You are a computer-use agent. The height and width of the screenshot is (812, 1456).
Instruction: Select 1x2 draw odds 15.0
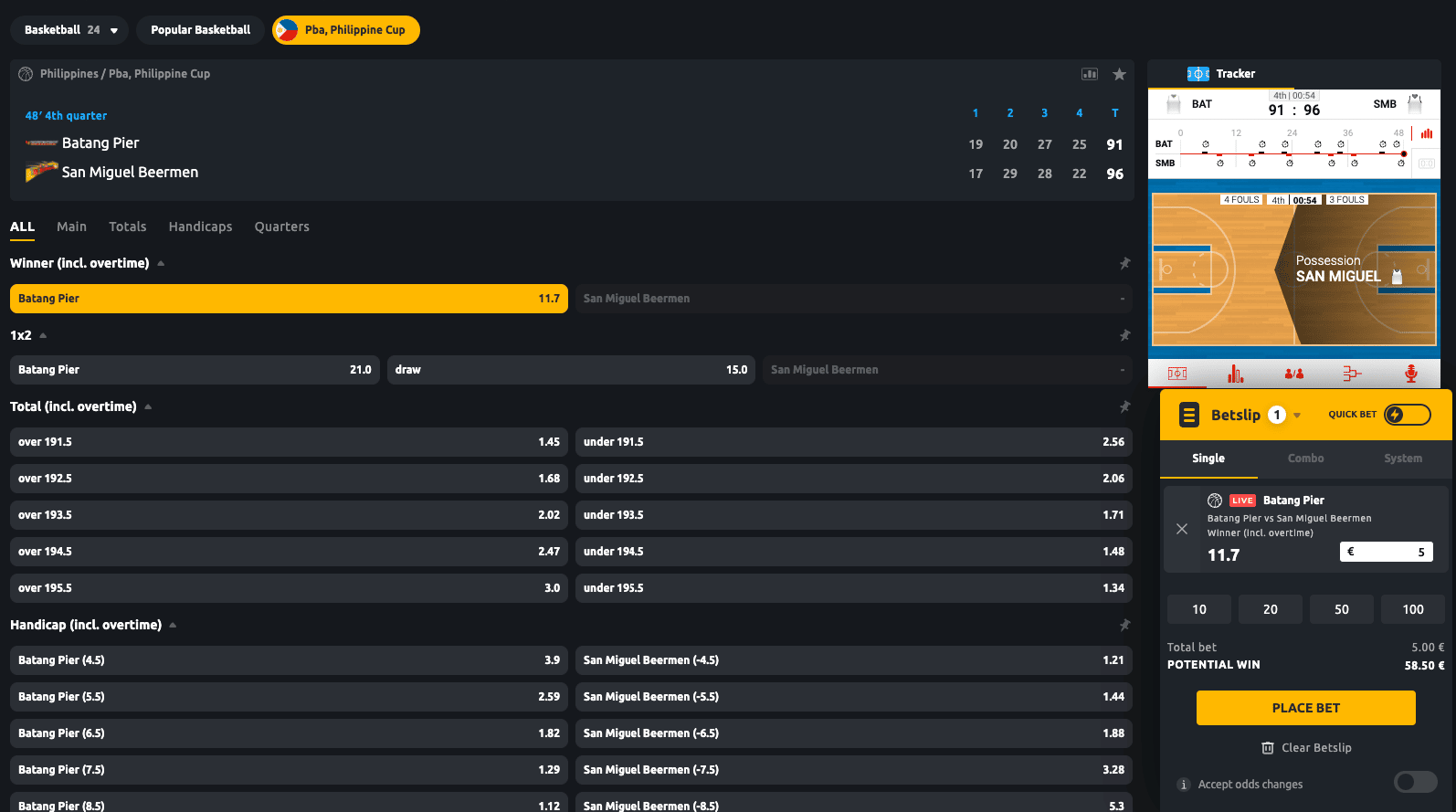(x=571, y=370)
